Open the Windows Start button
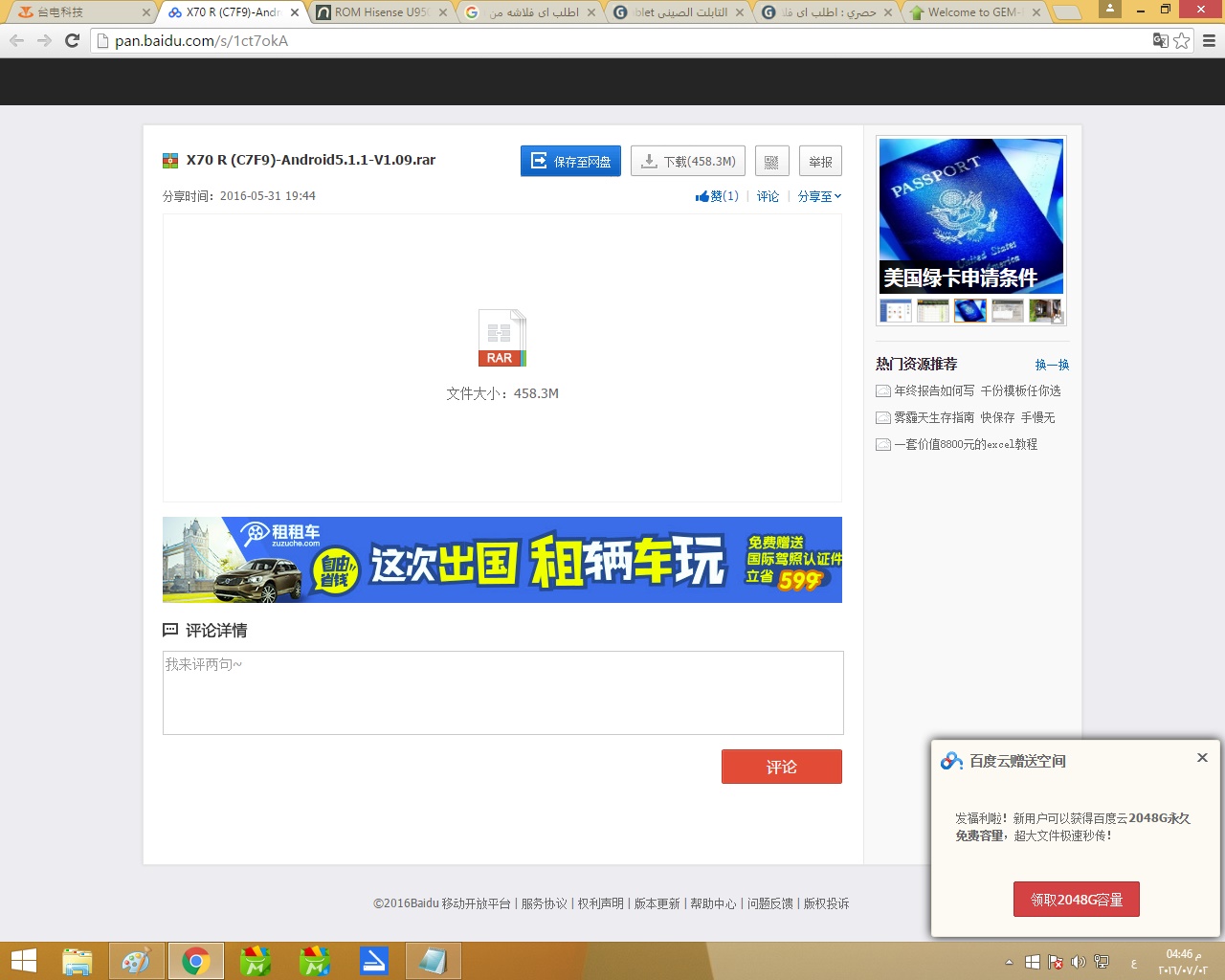1225x980 pixels. tap(23, 961)
